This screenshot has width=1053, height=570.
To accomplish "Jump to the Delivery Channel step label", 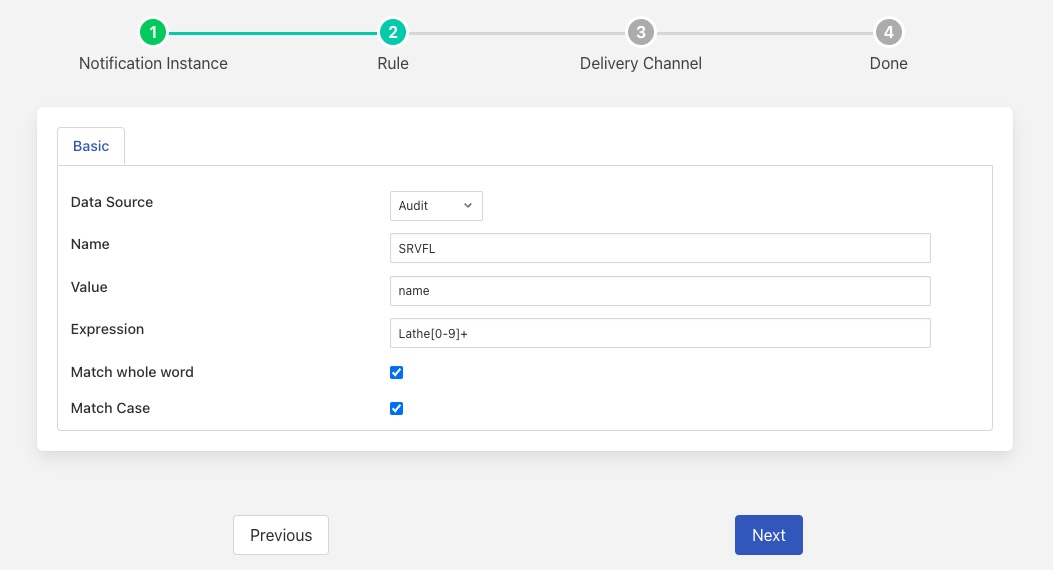I will (x=640, y=63).
